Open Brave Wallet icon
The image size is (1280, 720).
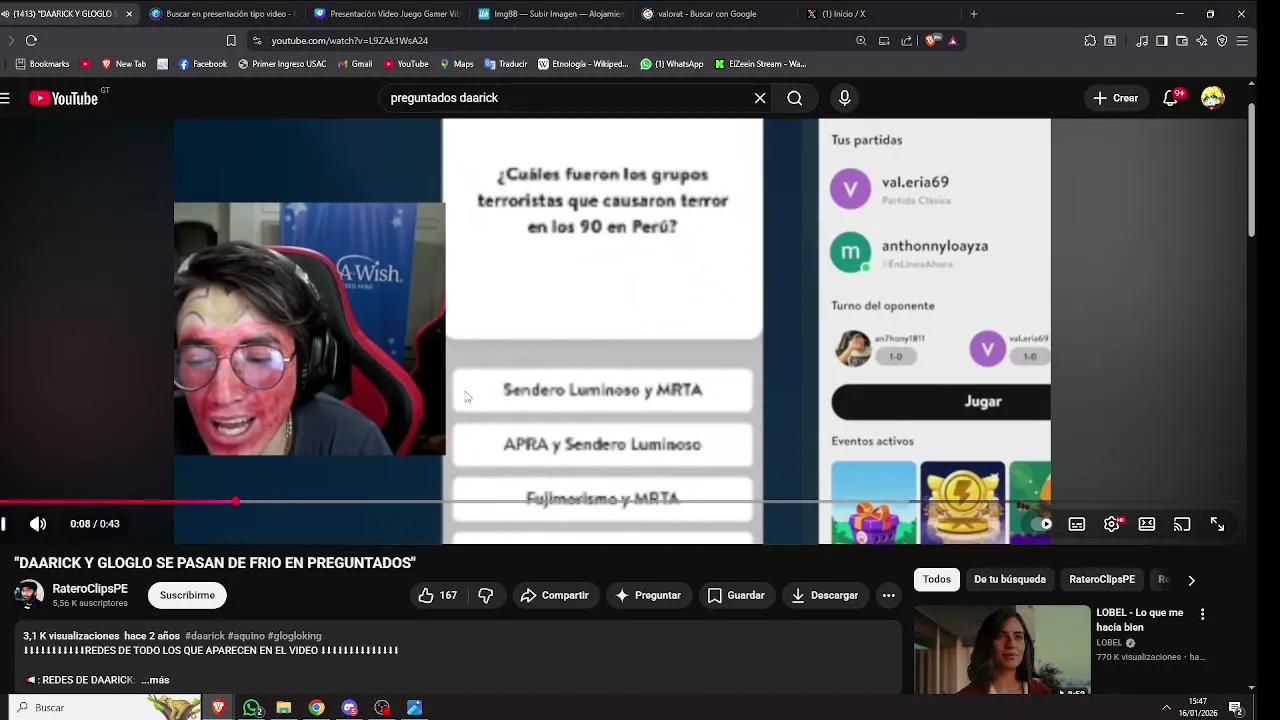tap(1182, 41)
